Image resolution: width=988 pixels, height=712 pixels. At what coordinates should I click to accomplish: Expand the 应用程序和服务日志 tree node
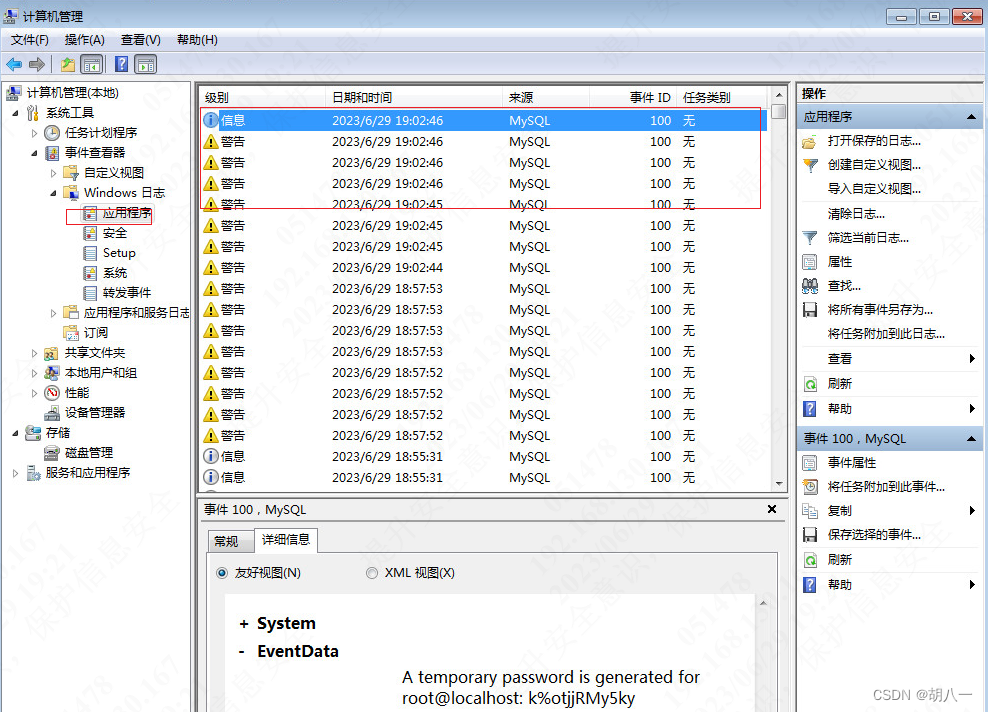click(54, 313)
